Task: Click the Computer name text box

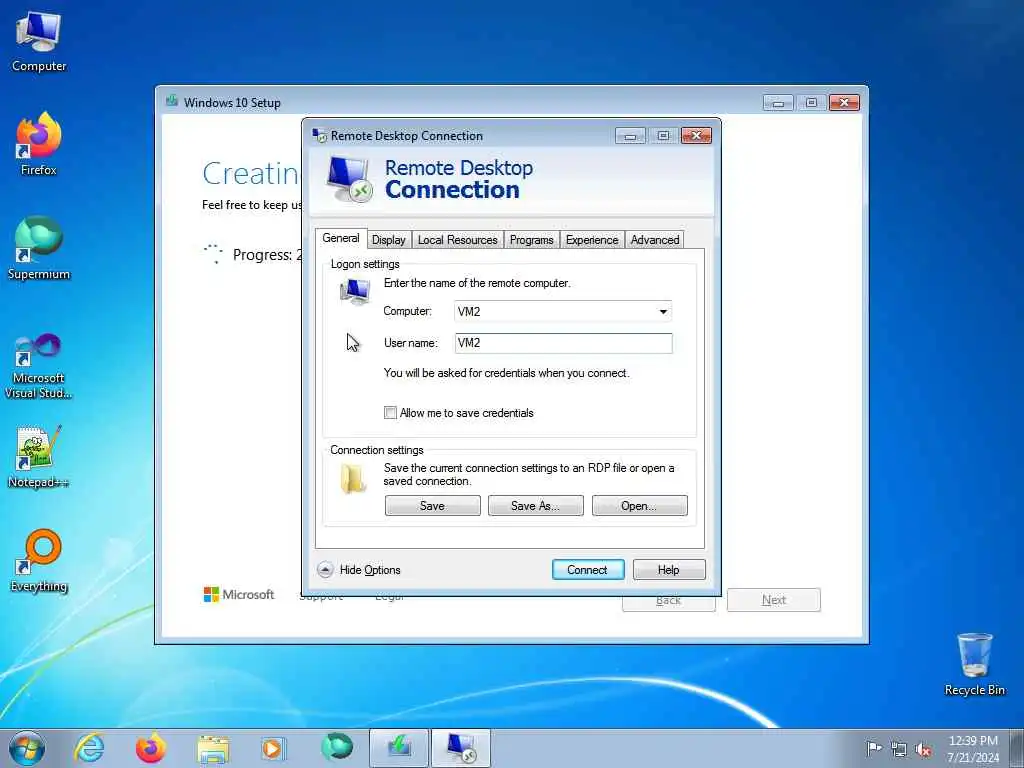Action: tap(555, 312)
